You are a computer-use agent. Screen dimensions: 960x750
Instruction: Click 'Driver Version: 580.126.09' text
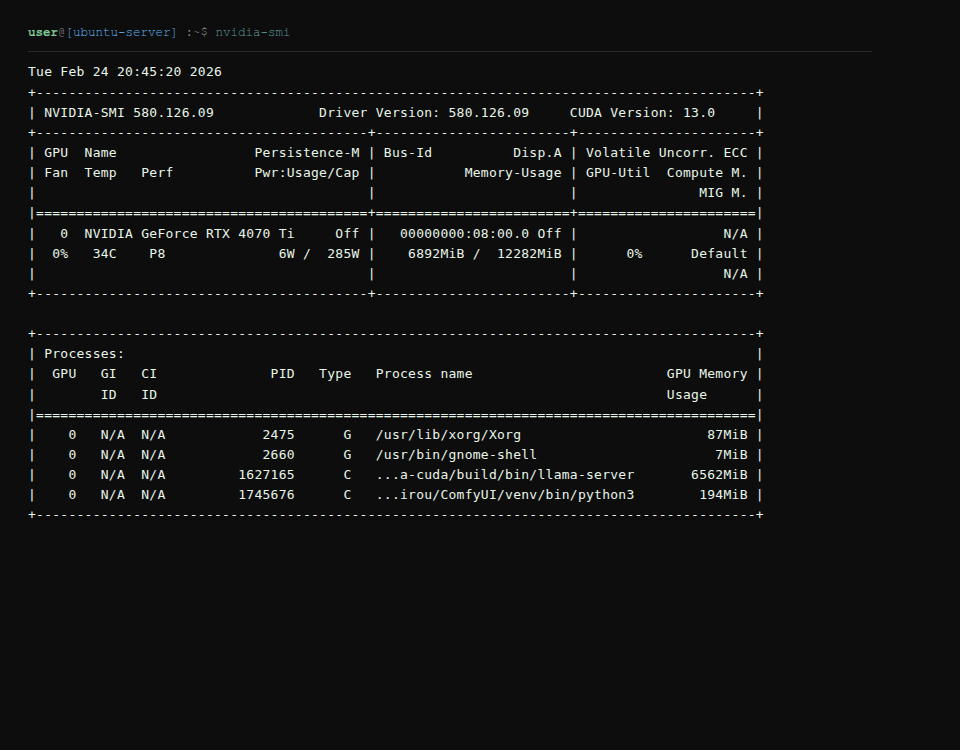pos(424,113)
